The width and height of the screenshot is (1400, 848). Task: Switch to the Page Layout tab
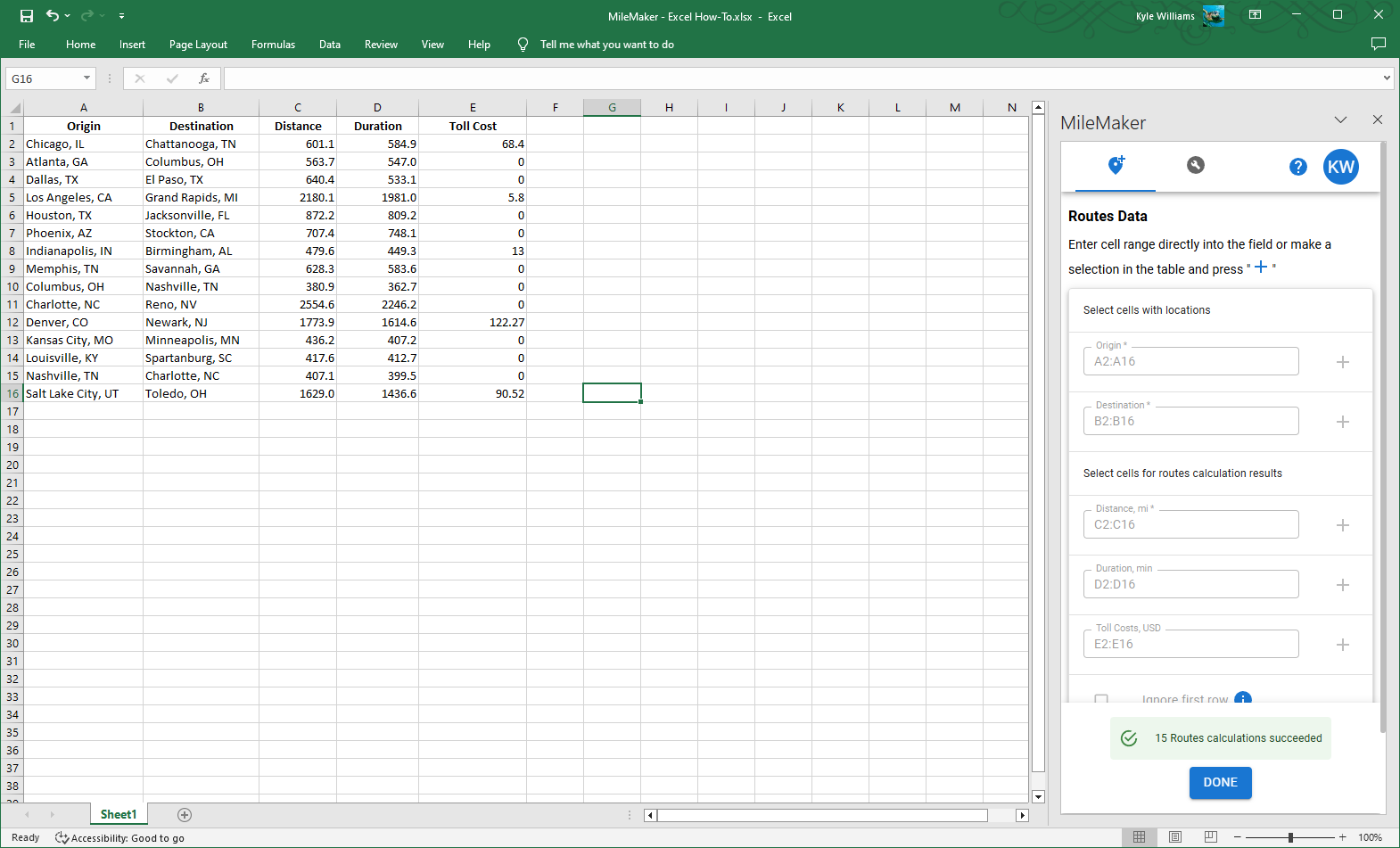[198, 45]
